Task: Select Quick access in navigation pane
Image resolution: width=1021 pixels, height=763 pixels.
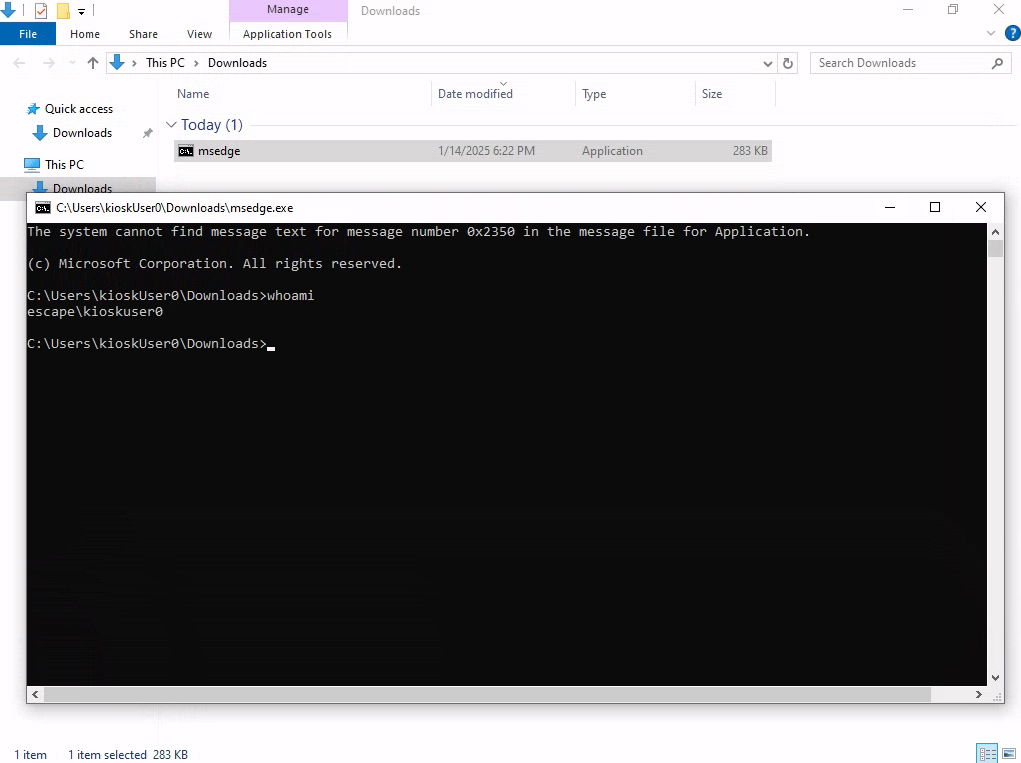Action: 79,109
